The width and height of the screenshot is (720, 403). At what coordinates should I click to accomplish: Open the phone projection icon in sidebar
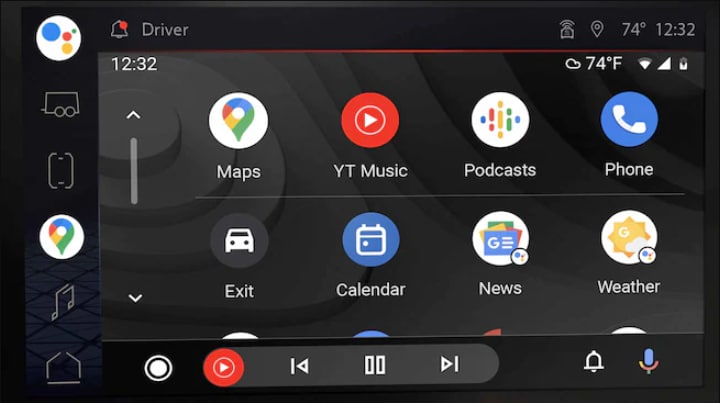click(61, 171)
